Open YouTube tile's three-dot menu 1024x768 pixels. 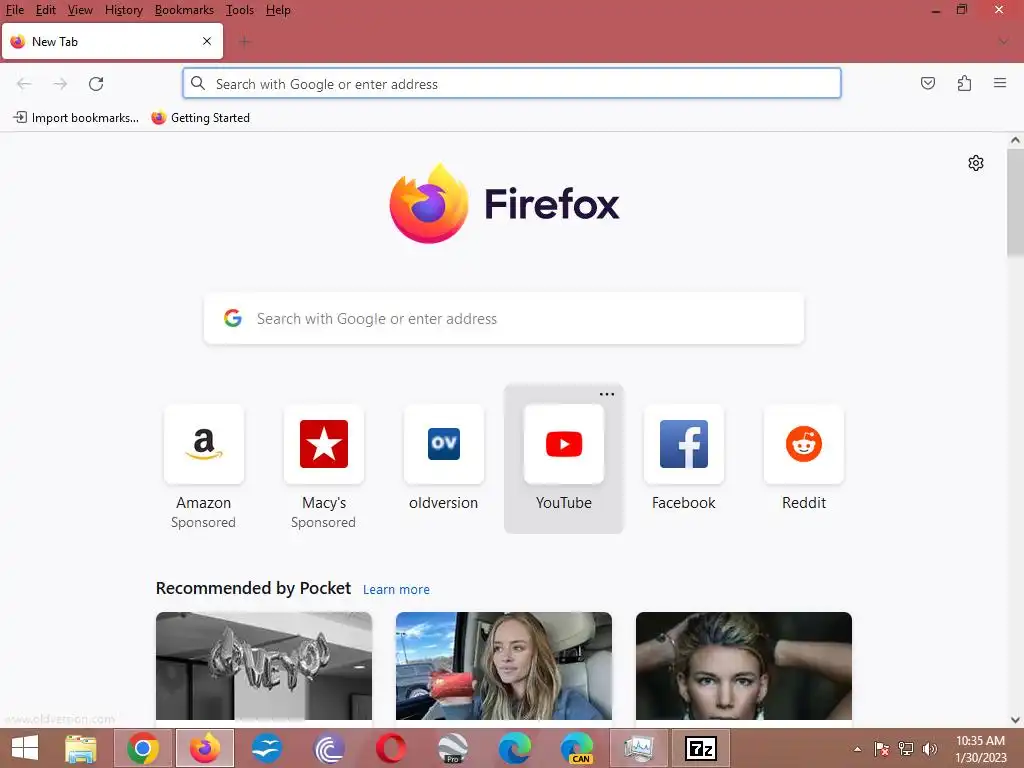[607, 394]
